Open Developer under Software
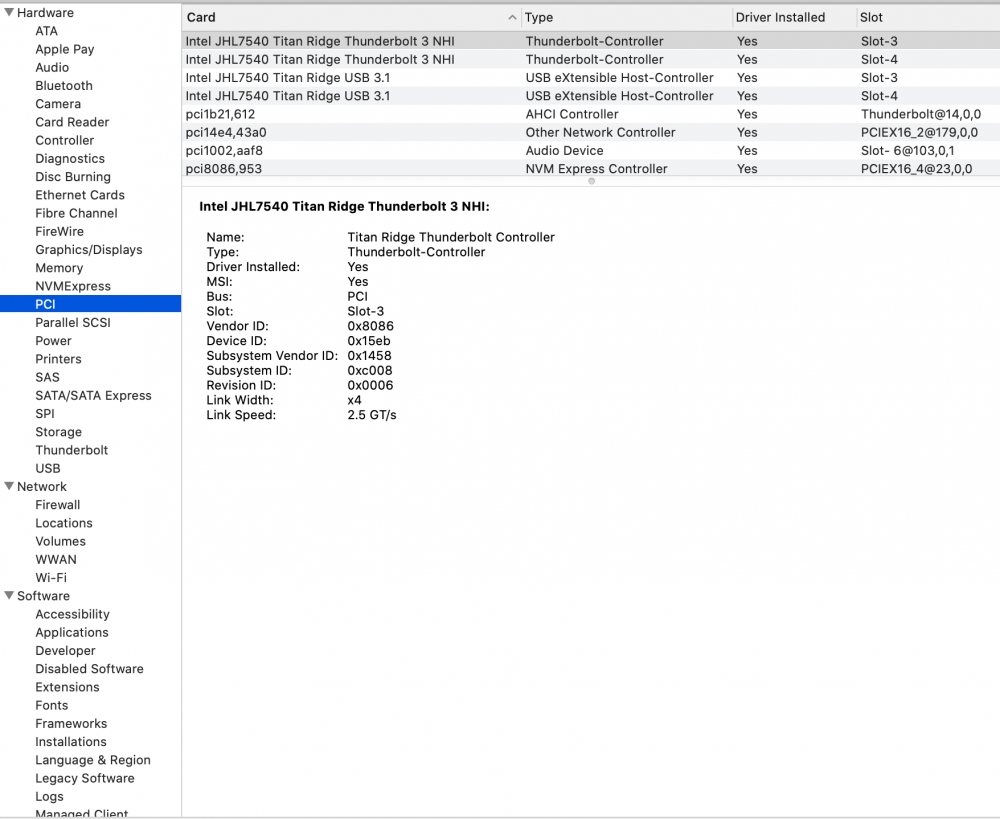The image size is (1000, 819). (x=65, y=650)
